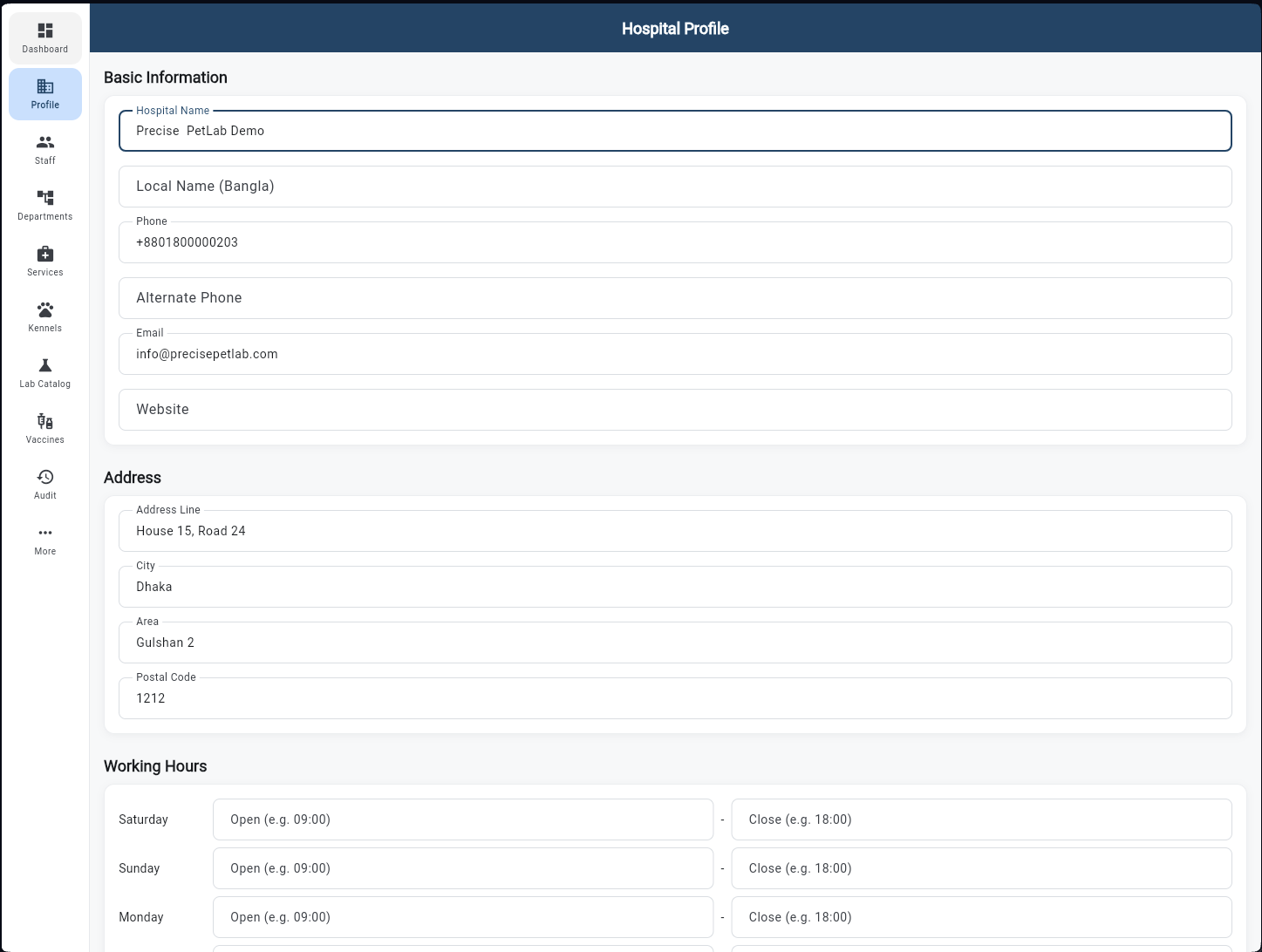Select the Profile building icon
Image resolution: width=1262 pixels, height=952 pixels.
coord(45,87)
